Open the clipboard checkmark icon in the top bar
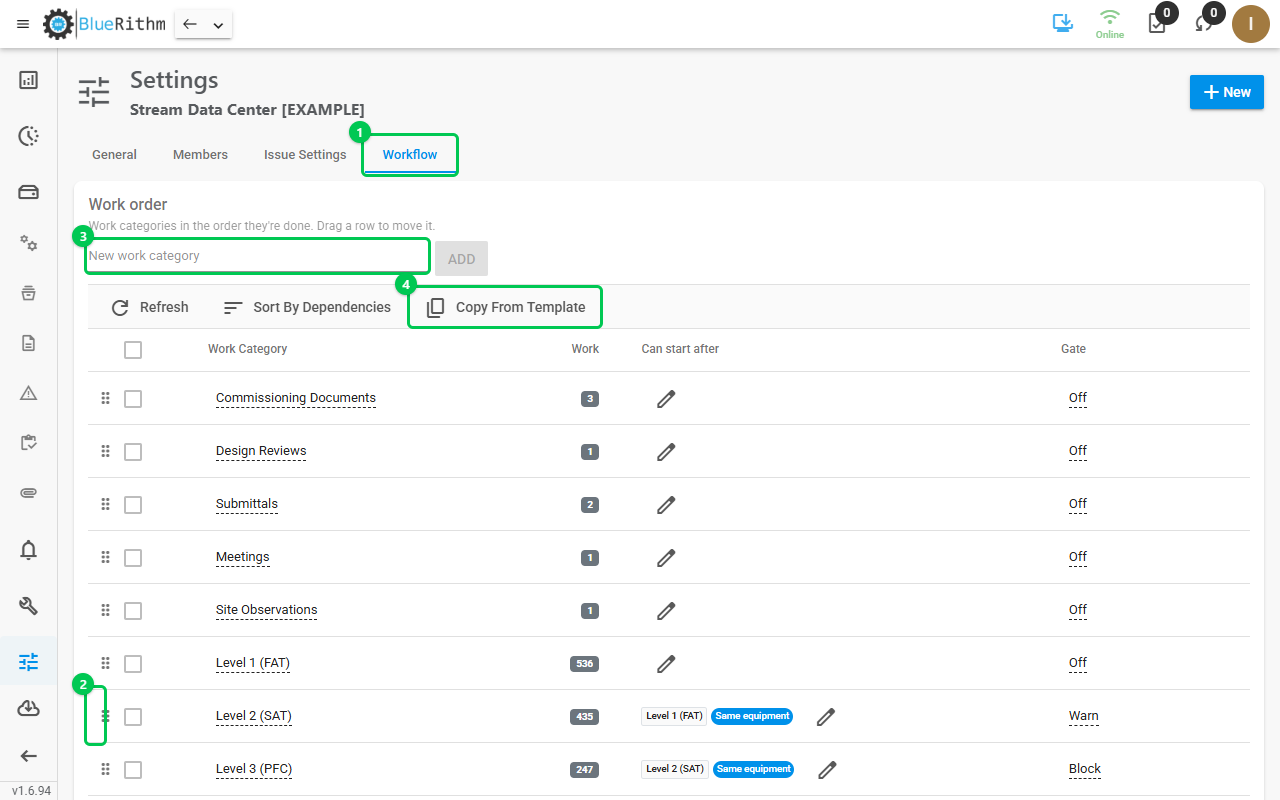 tap(1157, 24)
